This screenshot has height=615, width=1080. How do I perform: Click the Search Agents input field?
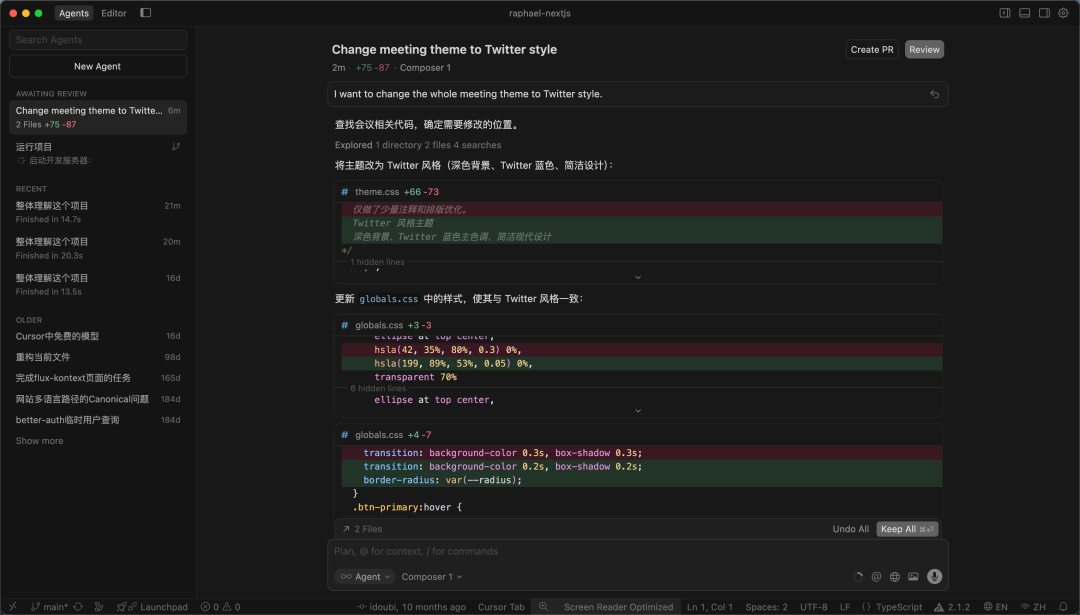[x=97, y=39]
